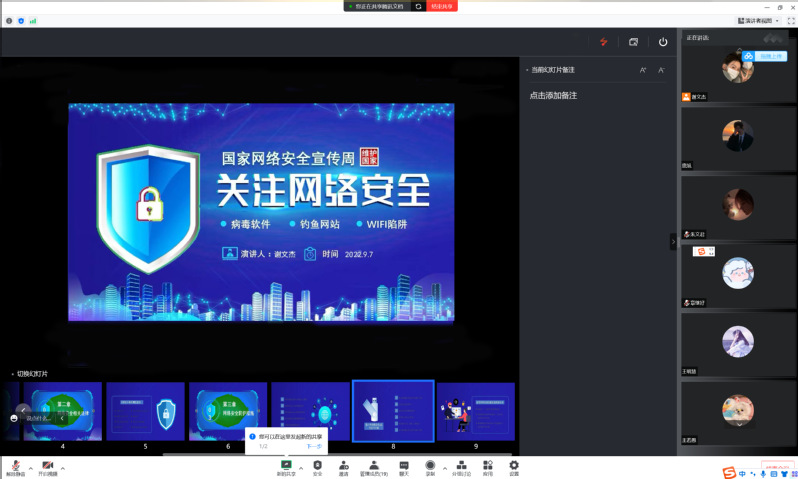Open the Chat window

[x=404, y=465]
